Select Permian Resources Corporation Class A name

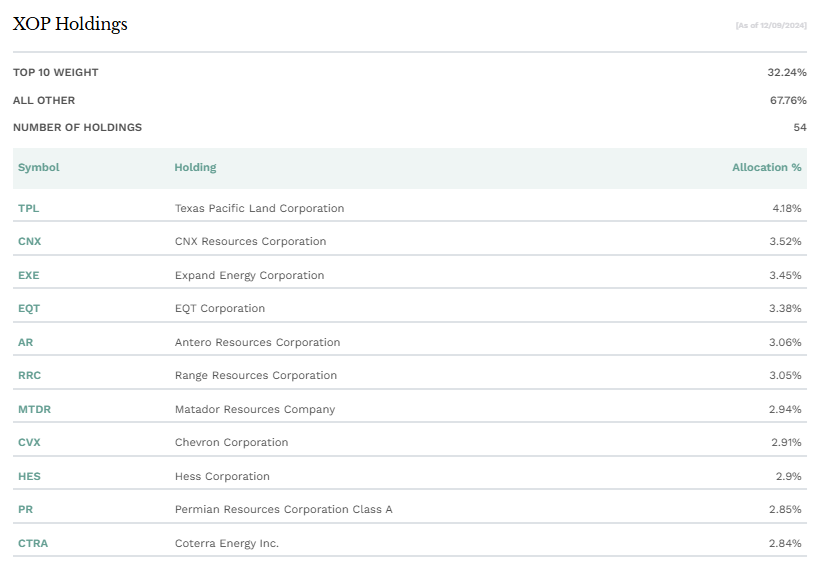click(283, 510)
